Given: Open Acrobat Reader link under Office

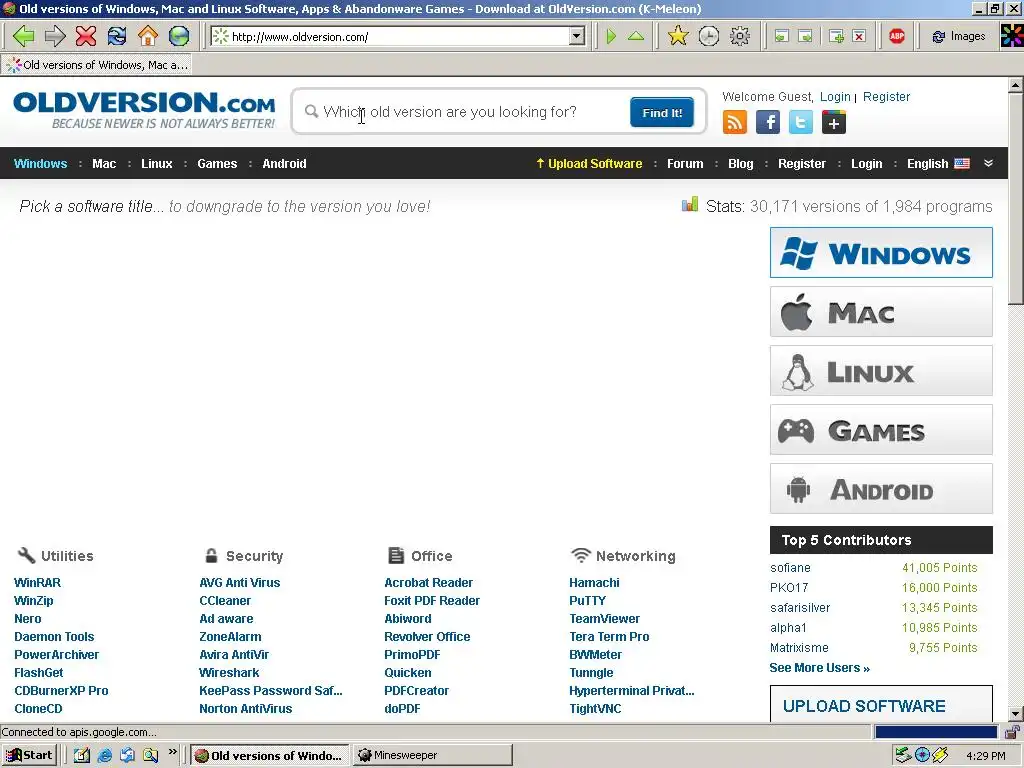Looking at the screenshot, I should pyautogui.click(x=428, y=583).
